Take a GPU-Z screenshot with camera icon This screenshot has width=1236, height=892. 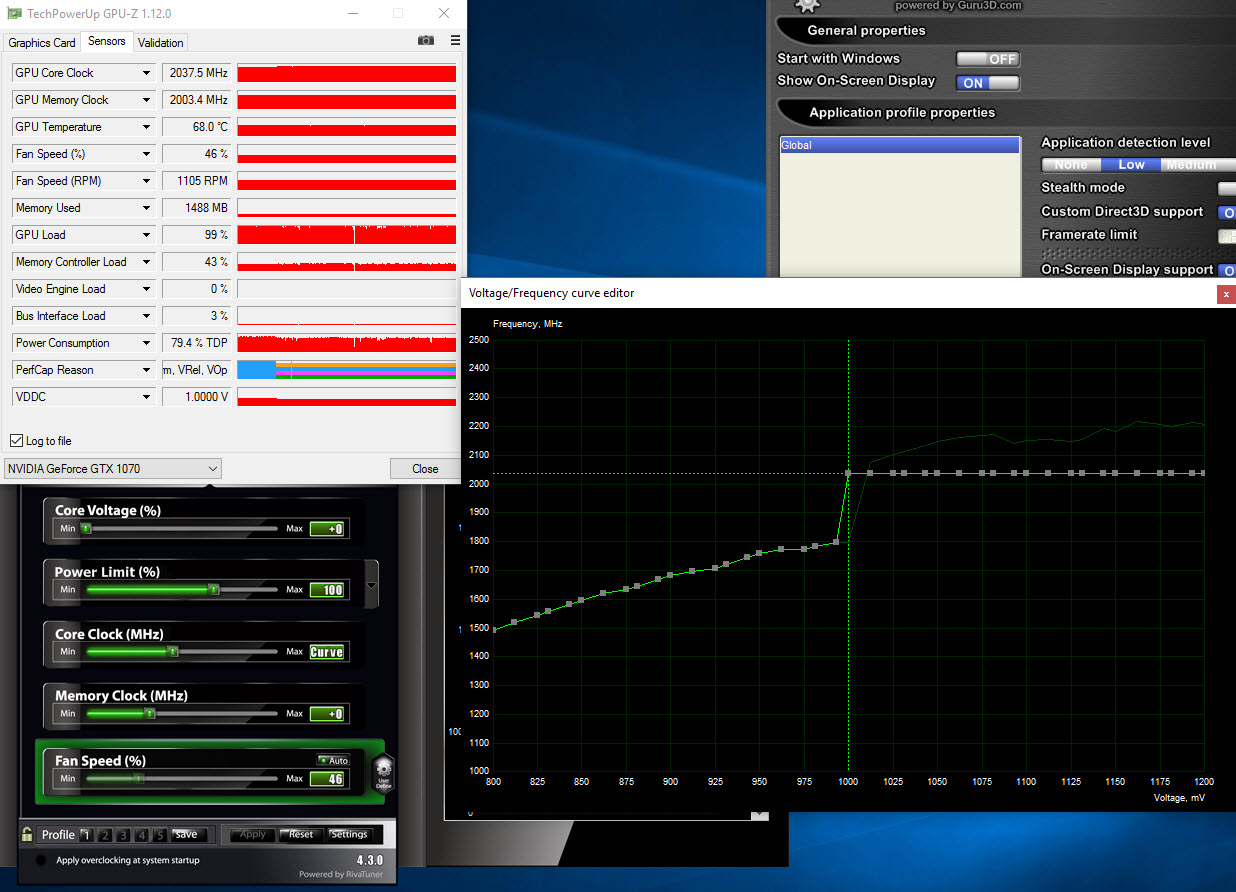426,41
